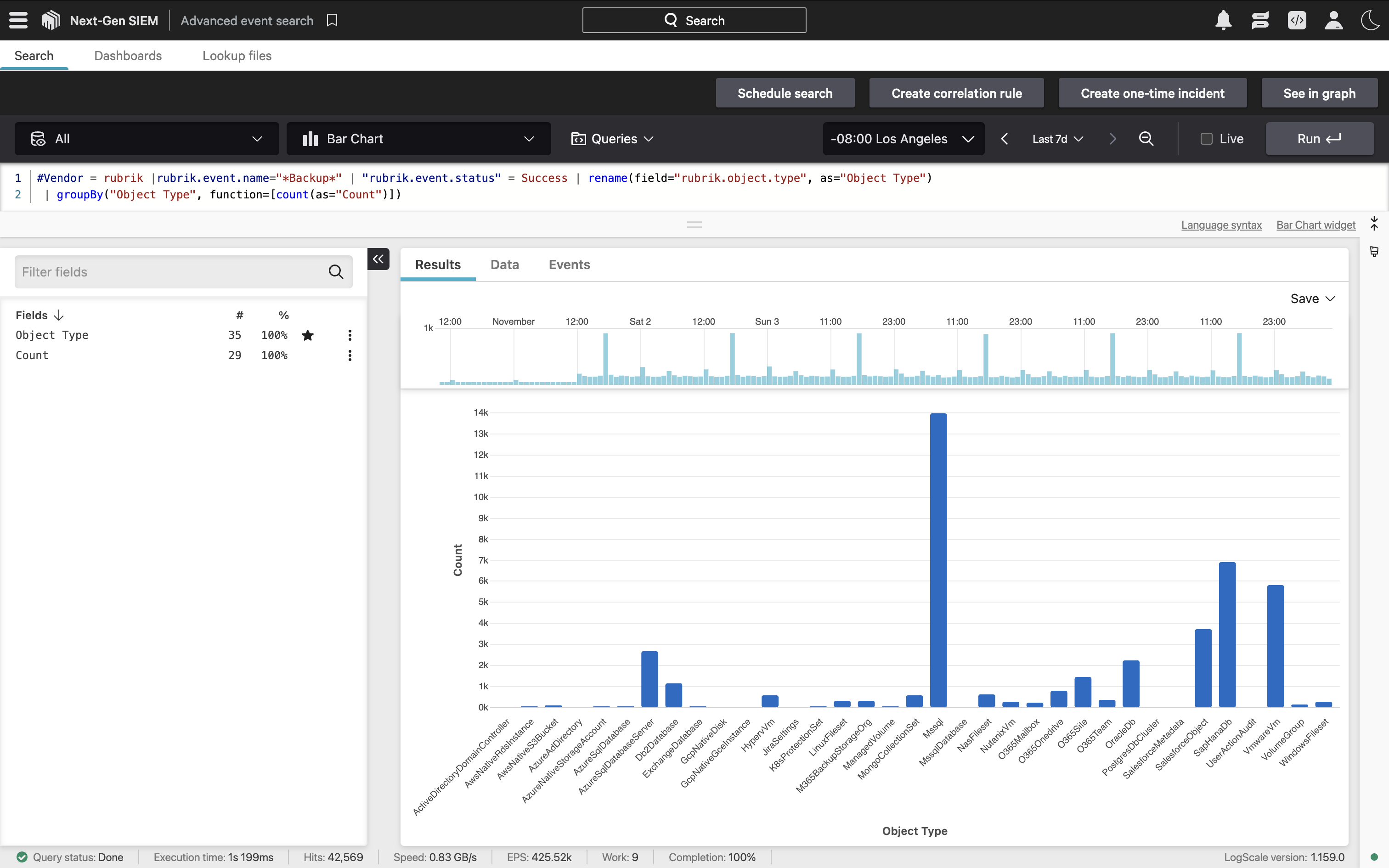Go to previous time interval arrow
Image resolution: width=1389 pixels, height=868 pixels.
point(1005,139)
